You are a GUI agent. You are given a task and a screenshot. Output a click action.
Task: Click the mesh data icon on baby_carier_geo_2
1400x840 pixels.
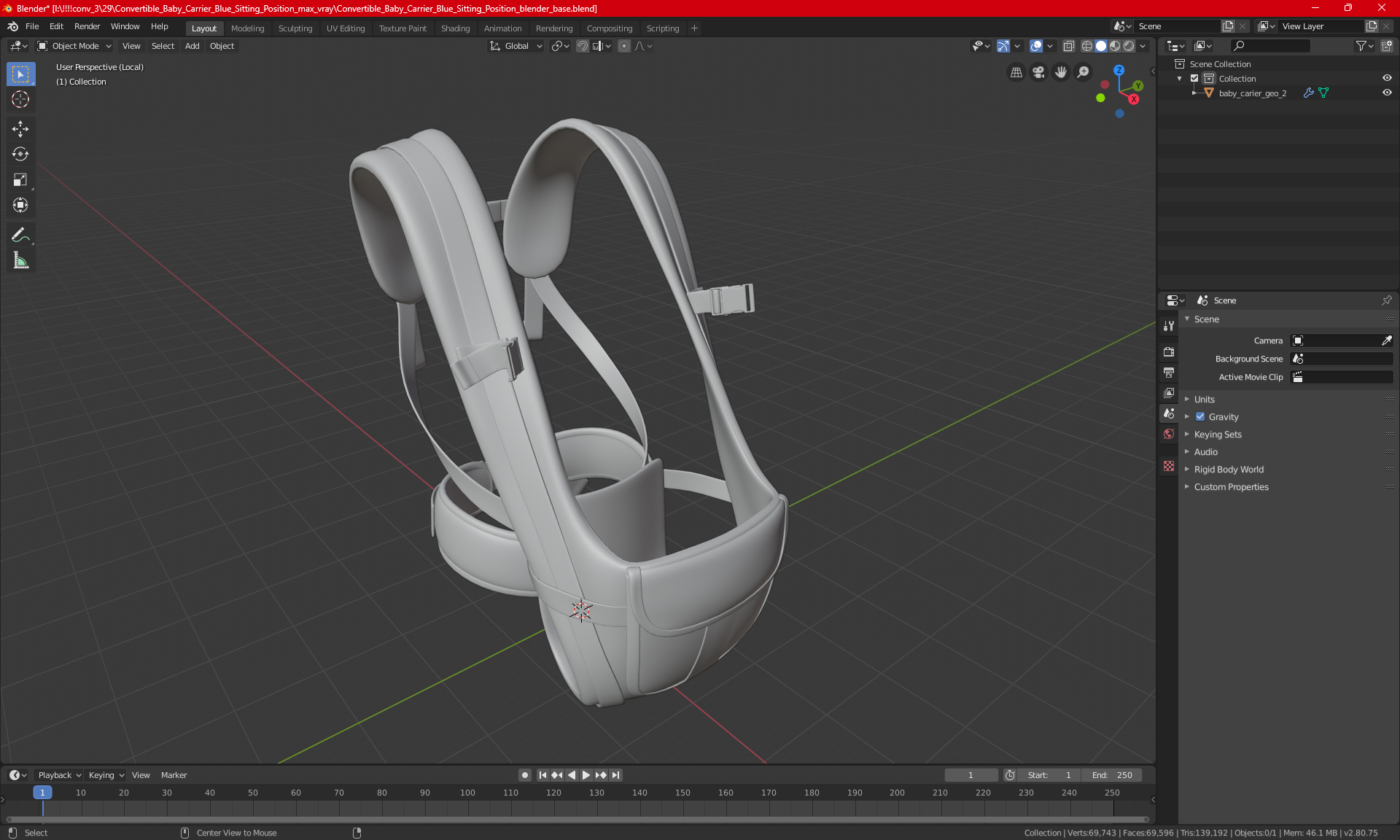[x=1323, y=93]
